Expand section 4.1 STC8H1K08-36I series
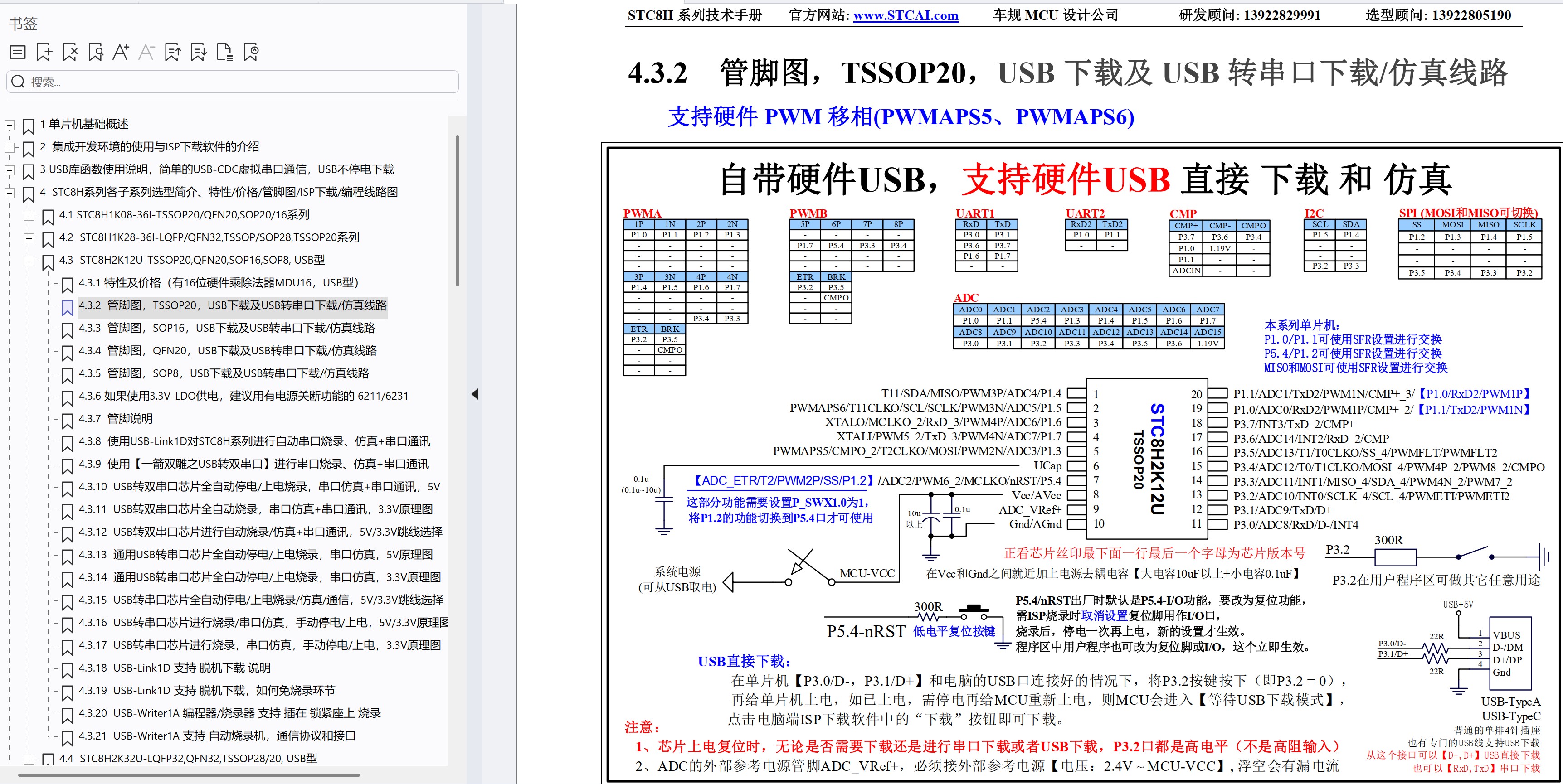Viewport: 1563px width, 784px height. point(29,215)
